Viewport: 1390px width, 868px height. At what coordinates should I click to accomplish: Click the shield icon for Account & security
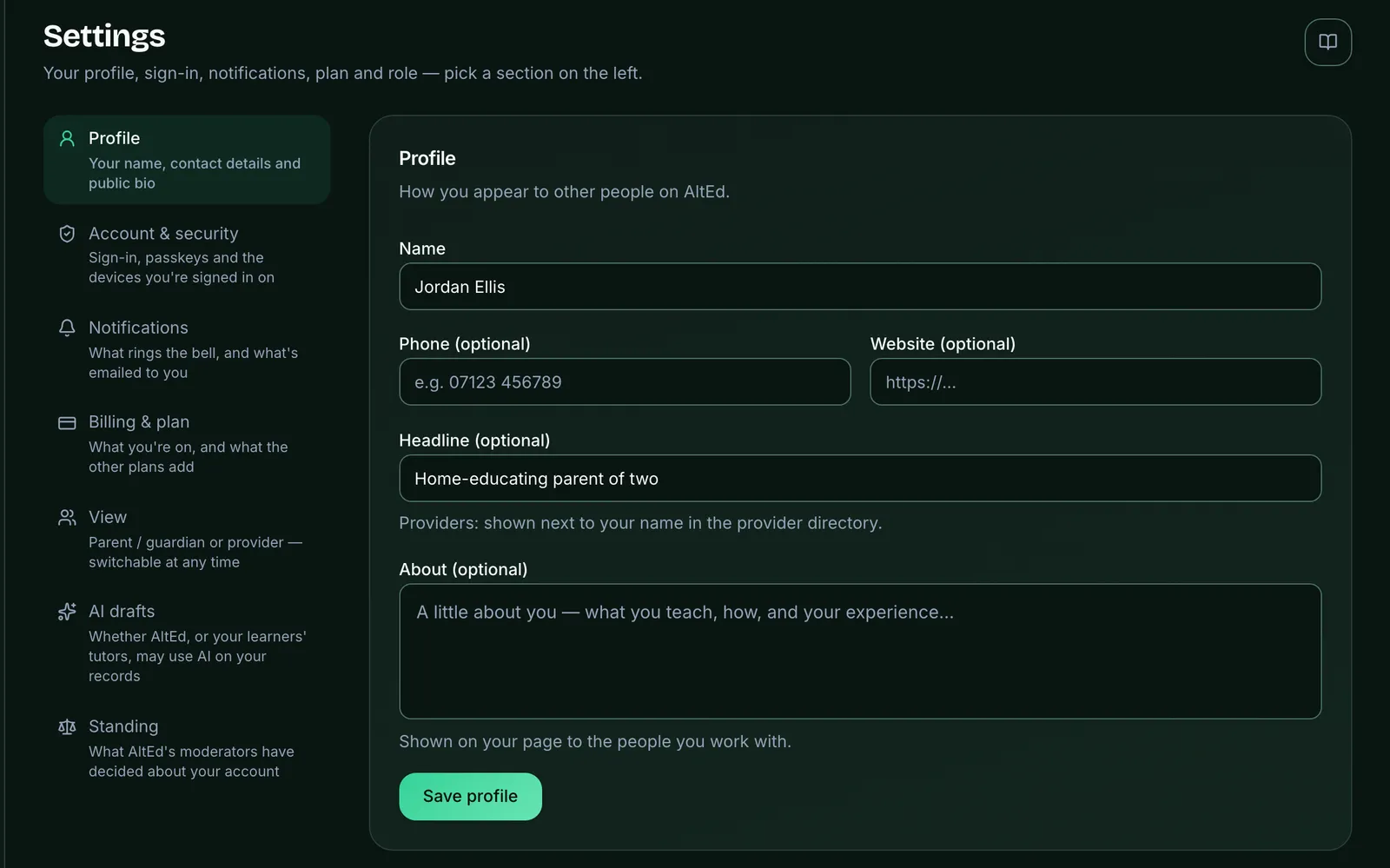[67, 234]
